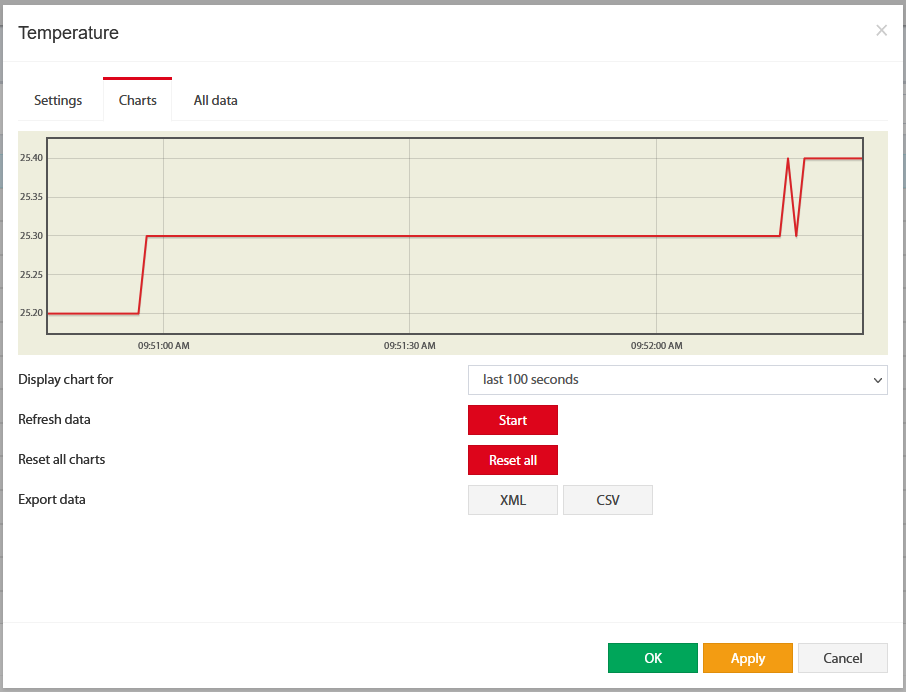
Task: Click the 09:52:00 AM time label
Action: click(x=656, y=345)
